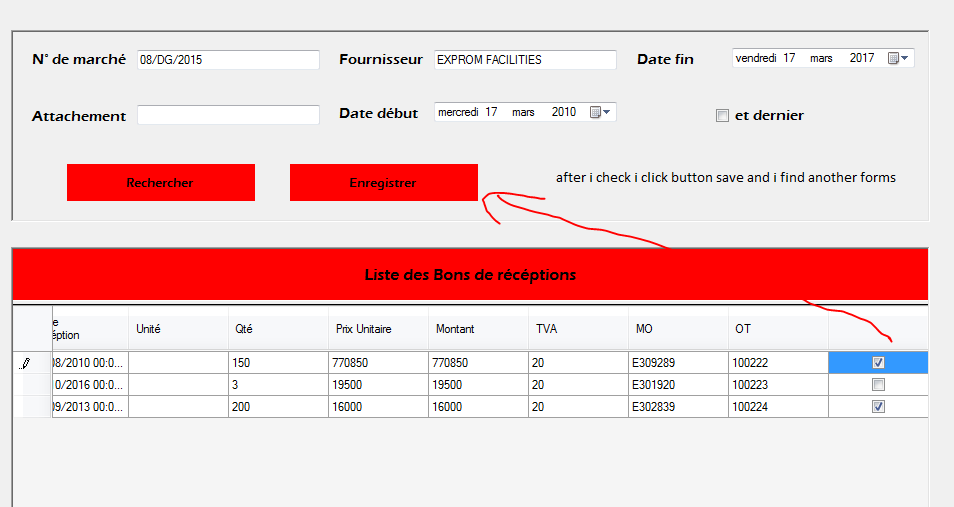Click the empty Attachement field
The height and width of the screenshot is (507, 954).
(228, 114)
